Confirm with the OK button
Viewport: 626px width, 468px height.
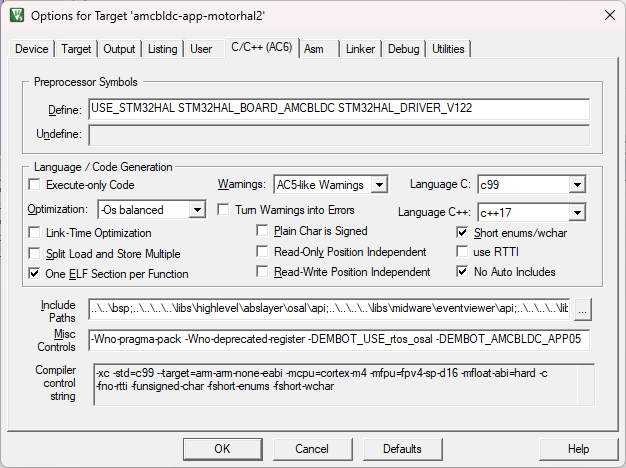click(223, 449)
